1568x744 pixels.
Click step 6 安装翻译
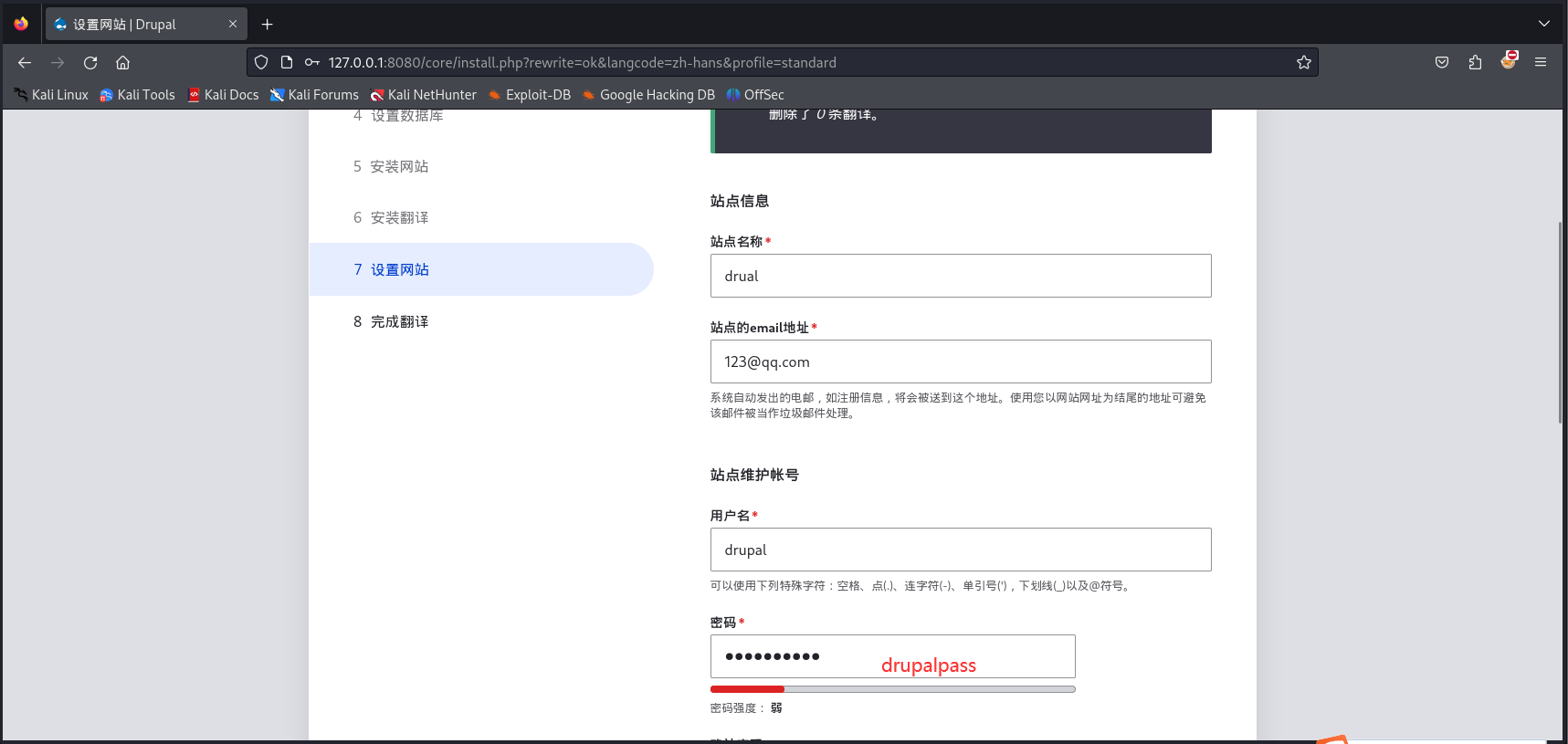pyautogui.click(x=391, y=217)
